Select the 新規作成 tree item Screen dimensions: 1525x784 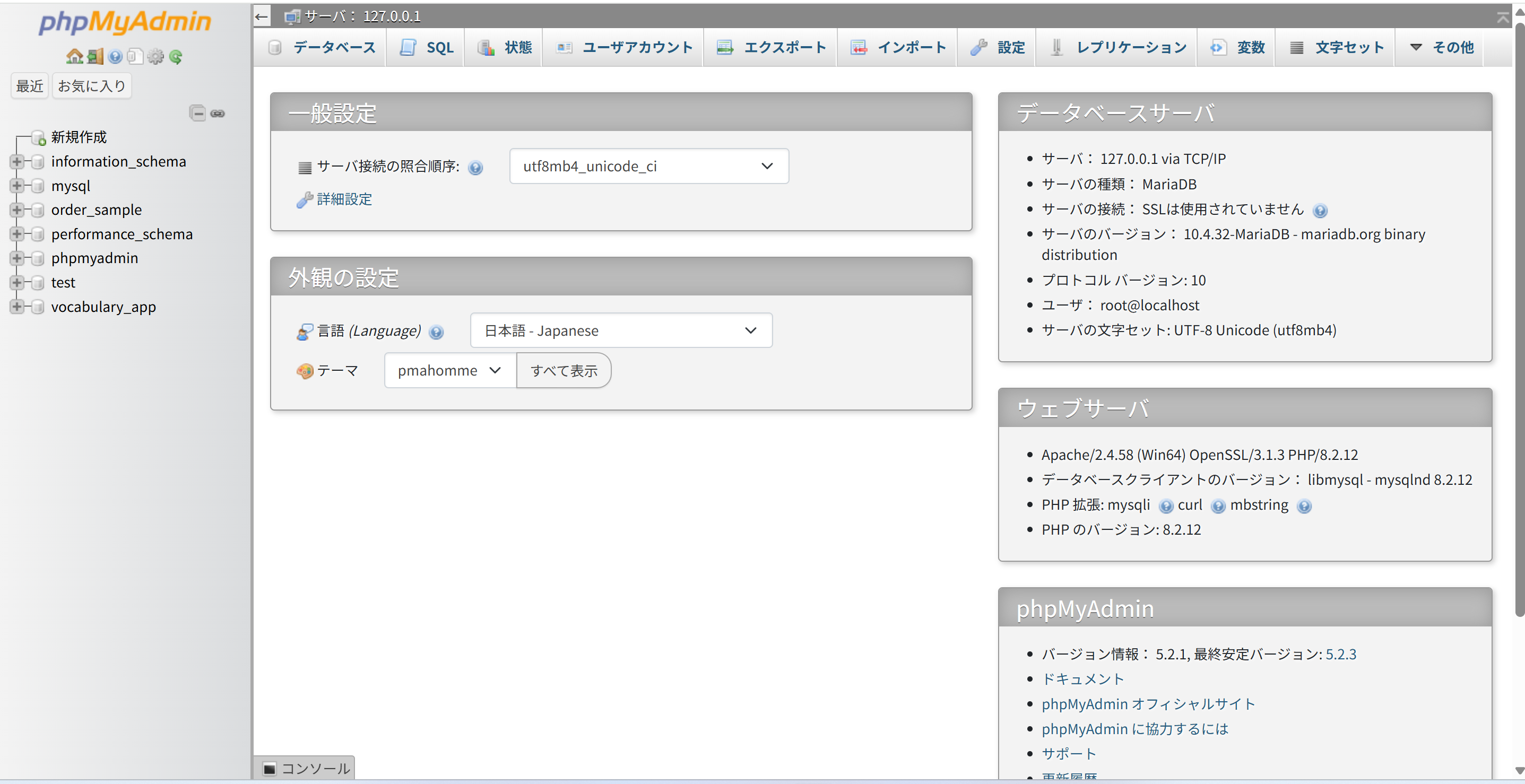coord(79,137)
